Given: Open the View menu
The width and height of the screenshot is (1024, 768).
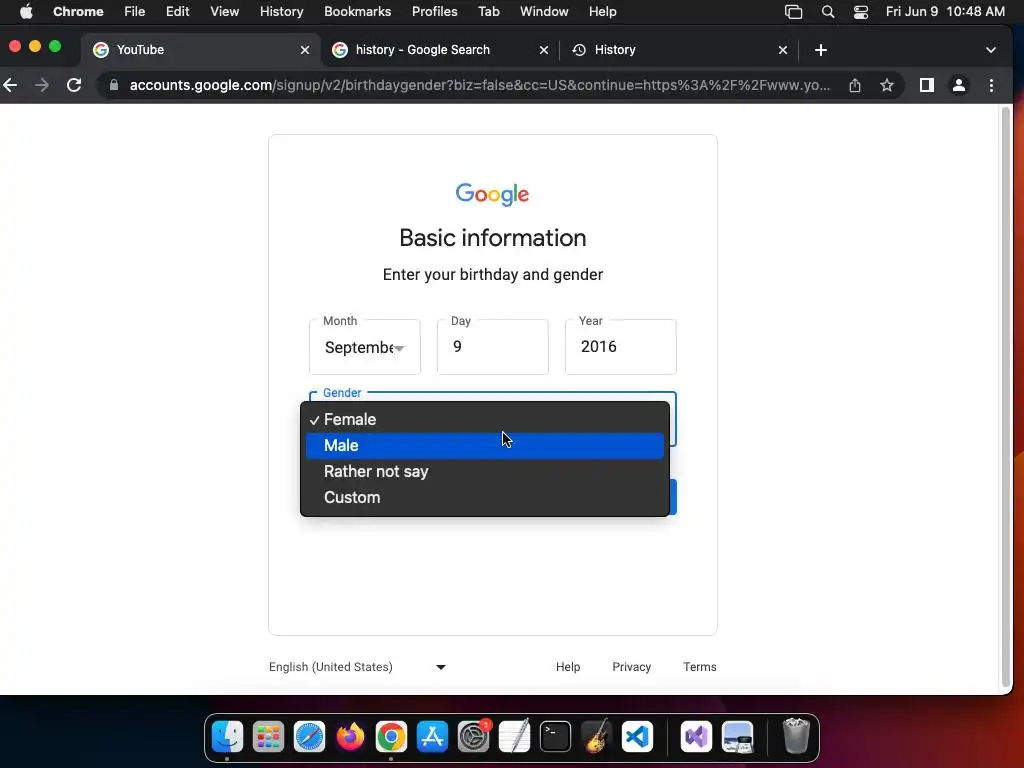Looking at the screenshot, I should (x=224, y=11).
